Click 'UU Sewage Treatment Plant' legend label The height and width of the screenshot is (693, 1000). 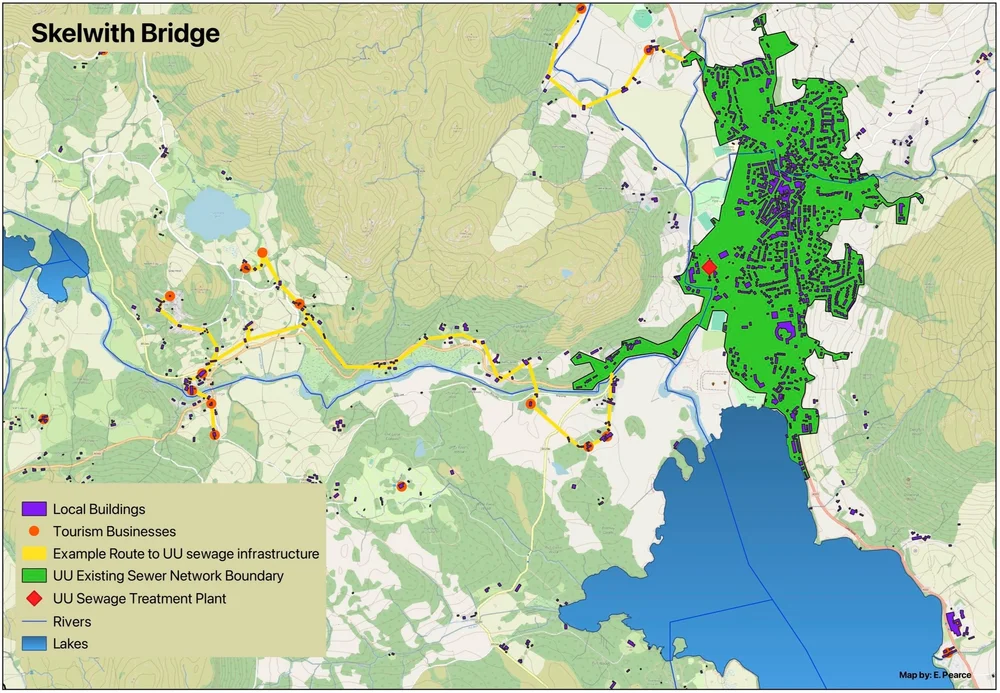140,599
